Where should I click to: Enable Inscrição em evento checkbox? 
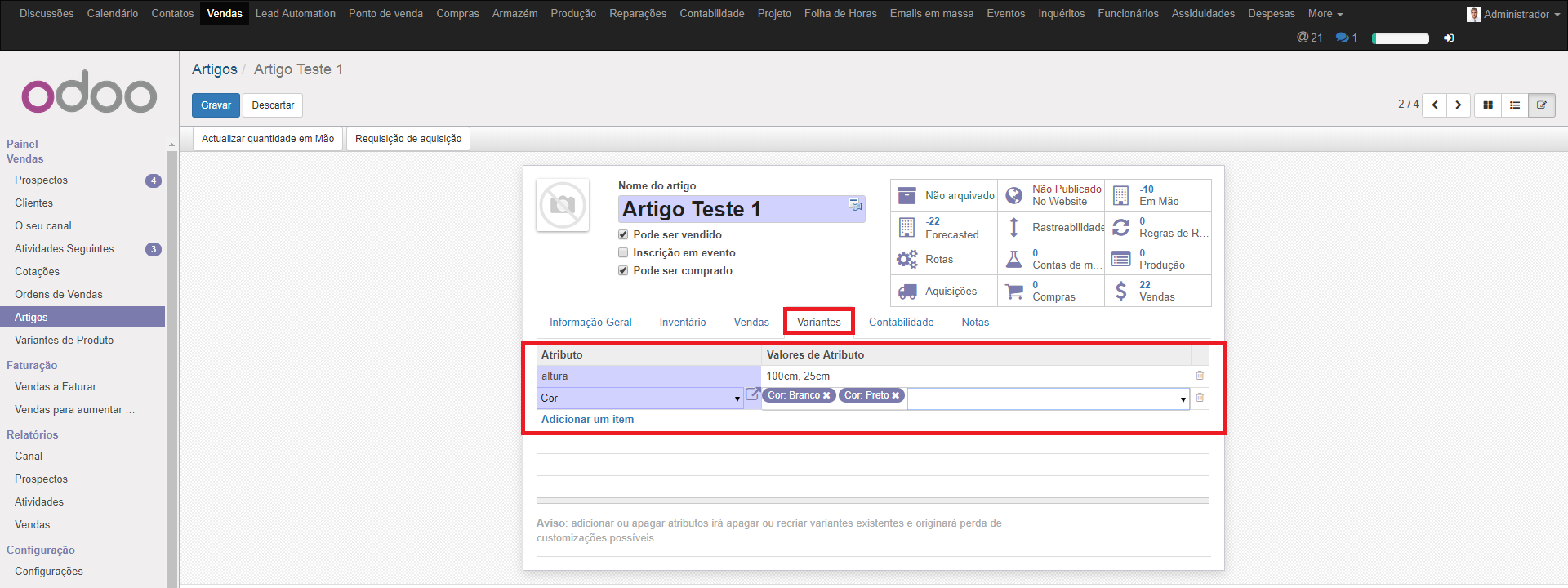(x=623, y=253)
